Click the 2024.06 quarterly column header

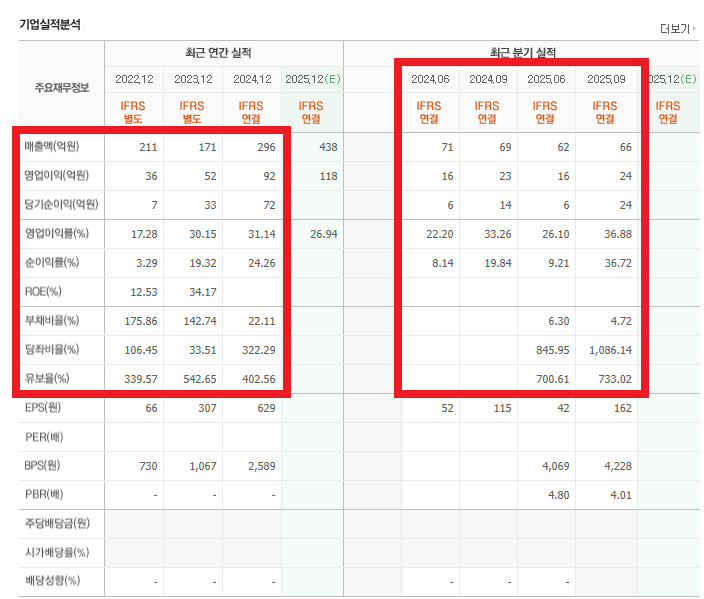click(x=430, y=79)
